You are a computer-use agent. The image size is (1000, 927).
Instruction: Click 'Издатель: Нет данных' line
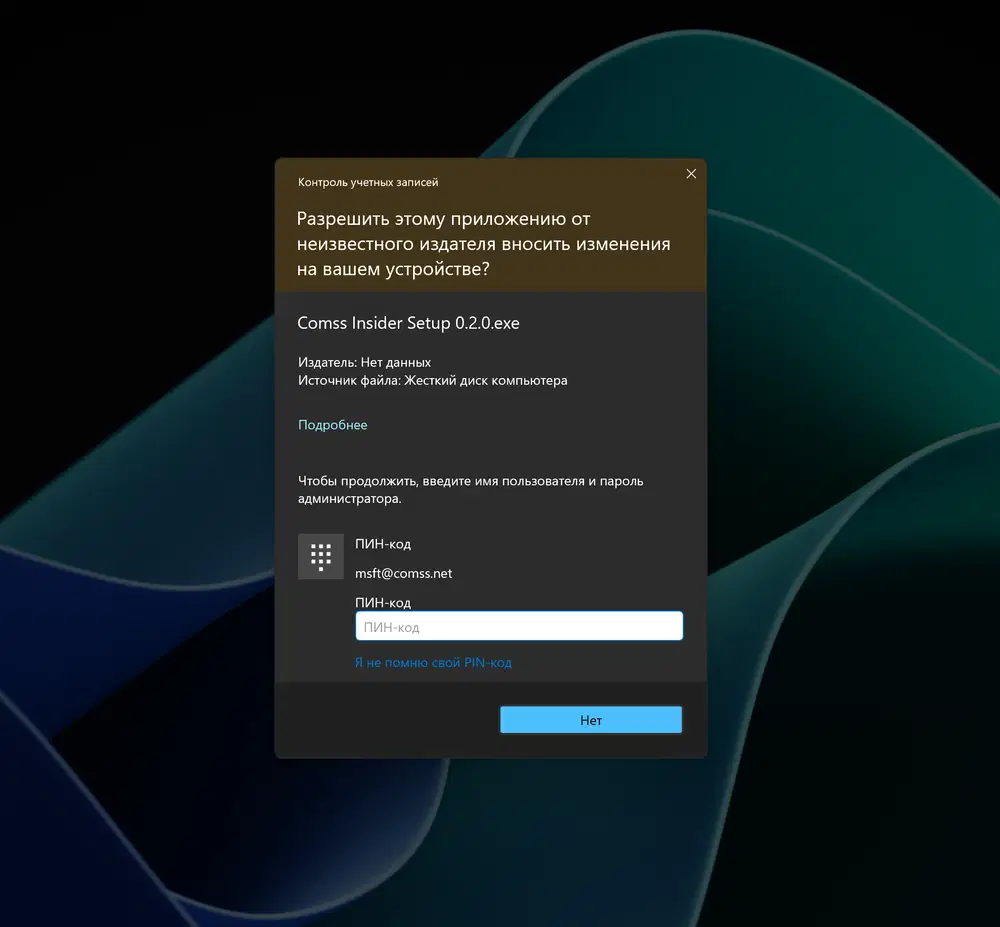[x=364, y=362]
